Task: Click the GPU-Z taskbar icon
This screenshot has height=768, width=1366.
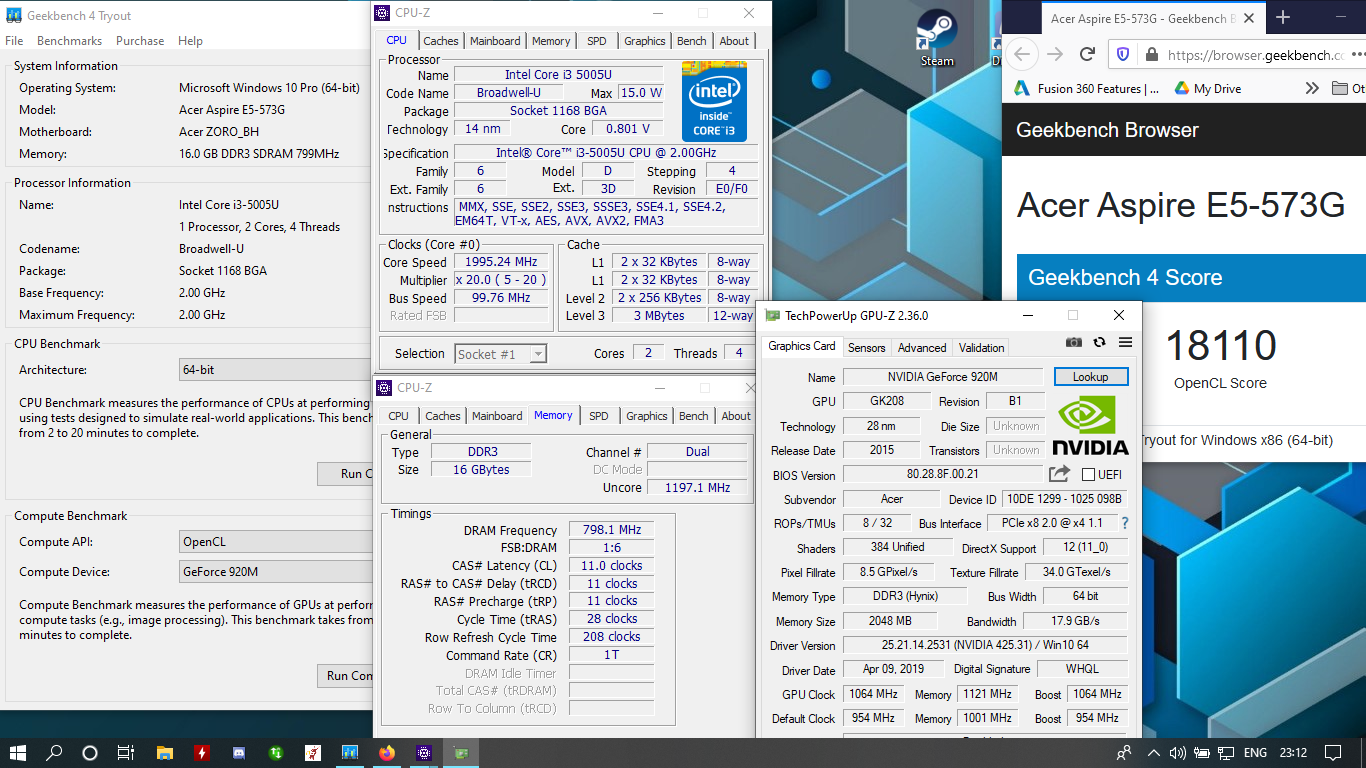Action: pos(461,752)
